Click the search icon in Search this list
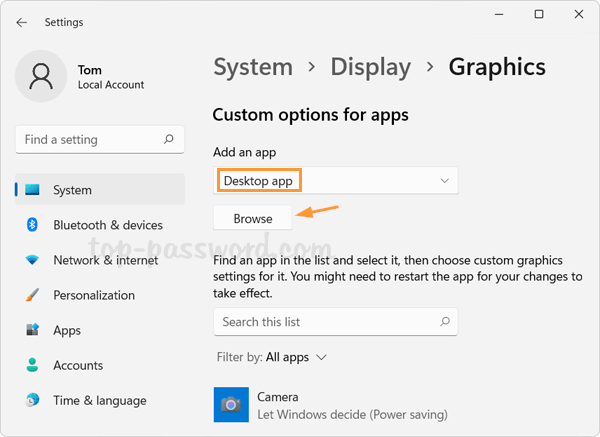Viewport: 600px width, 437px height. coord(442,322)
